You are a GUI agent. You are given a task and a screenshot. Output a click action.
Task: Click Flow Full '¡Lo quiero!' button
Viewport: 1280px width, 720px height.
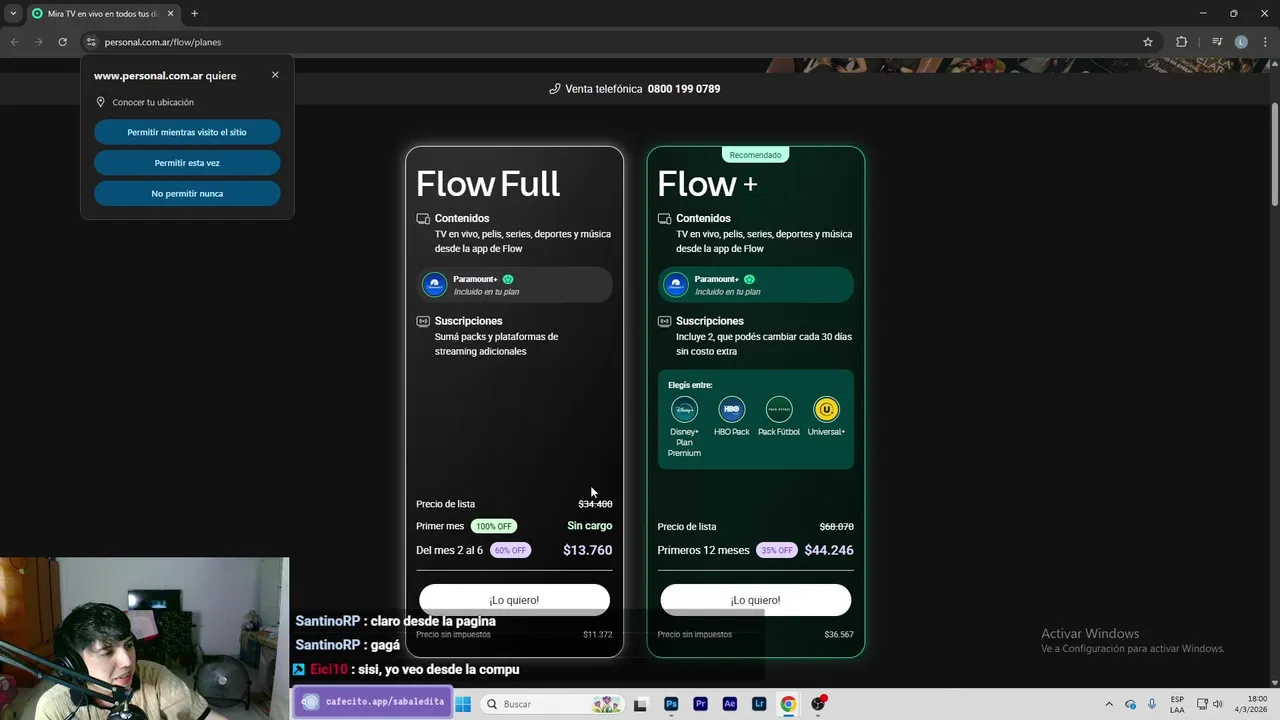[514, 600]
